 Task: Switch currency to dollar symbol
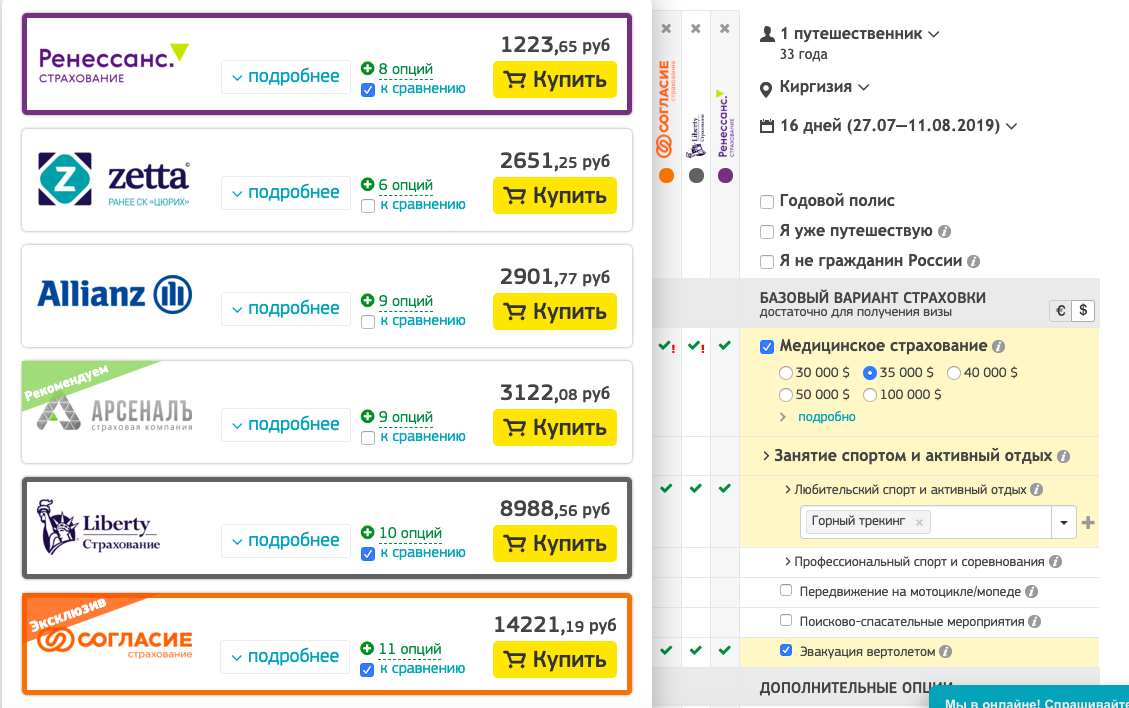click(1081, 311)
